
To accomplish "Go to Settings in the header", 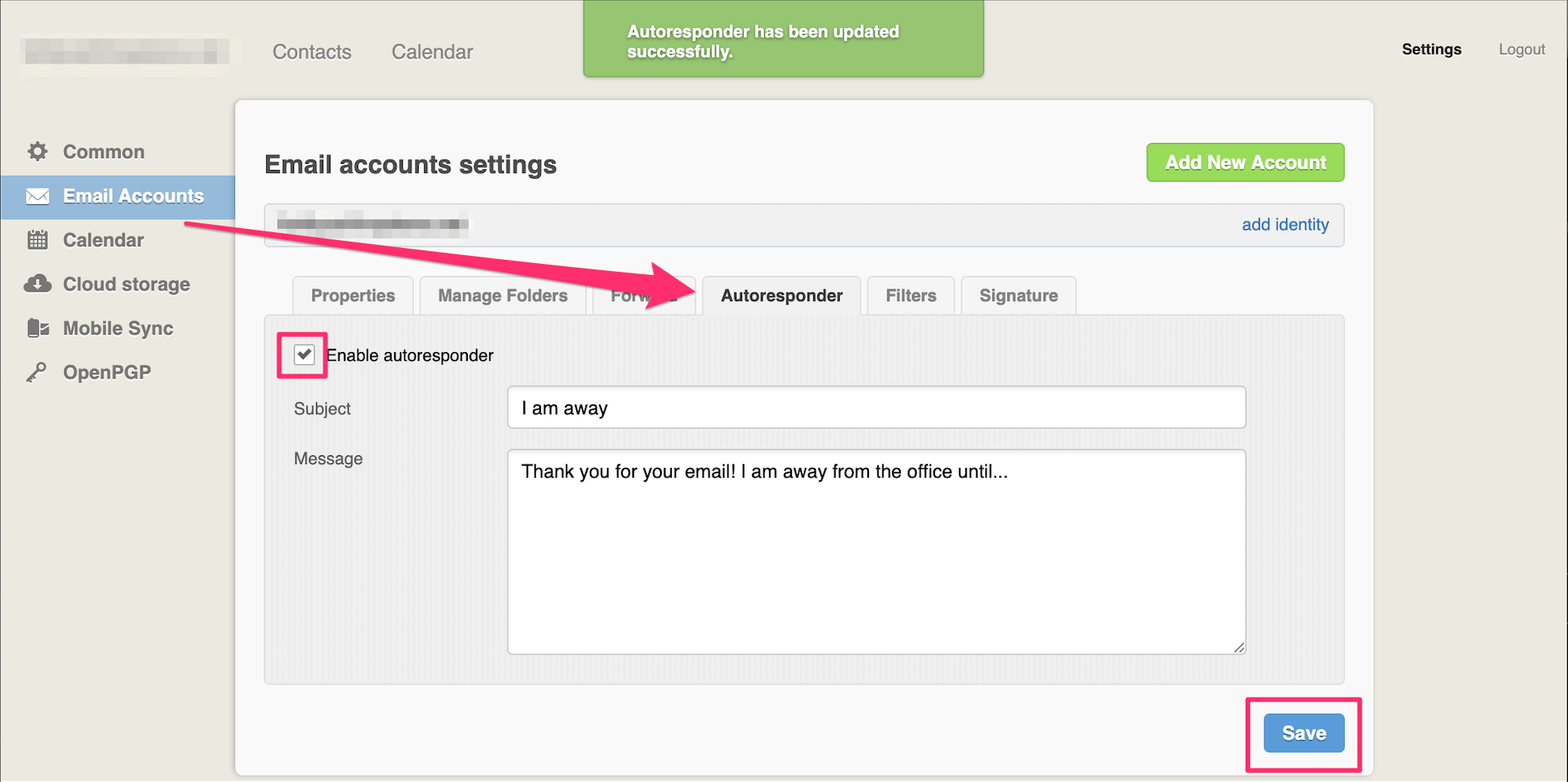I will coord(1431,49).
